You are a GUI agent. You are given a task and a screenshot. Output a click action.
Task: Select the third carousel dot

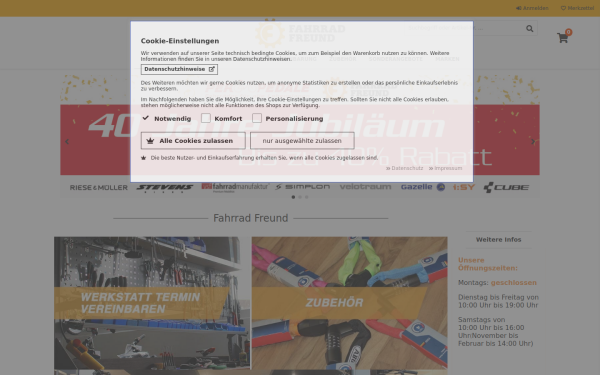(x=307, y=197)
